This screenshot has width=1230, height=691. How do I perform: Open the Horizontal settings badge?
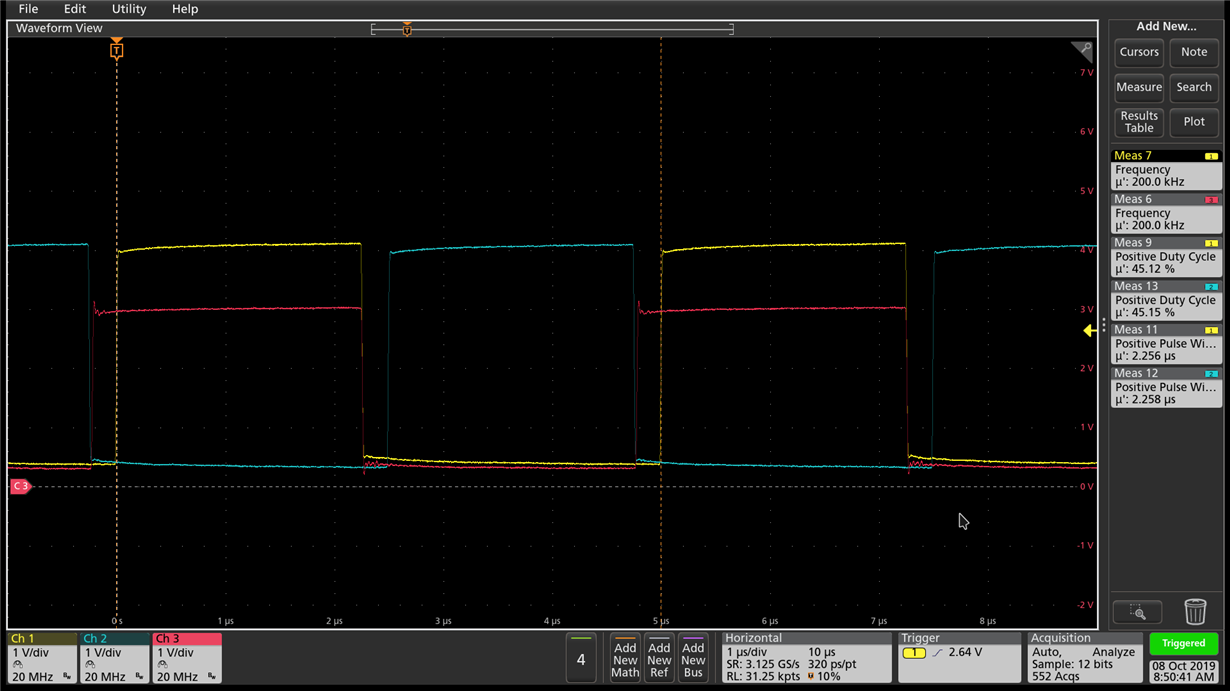click(x=806, y=658)
